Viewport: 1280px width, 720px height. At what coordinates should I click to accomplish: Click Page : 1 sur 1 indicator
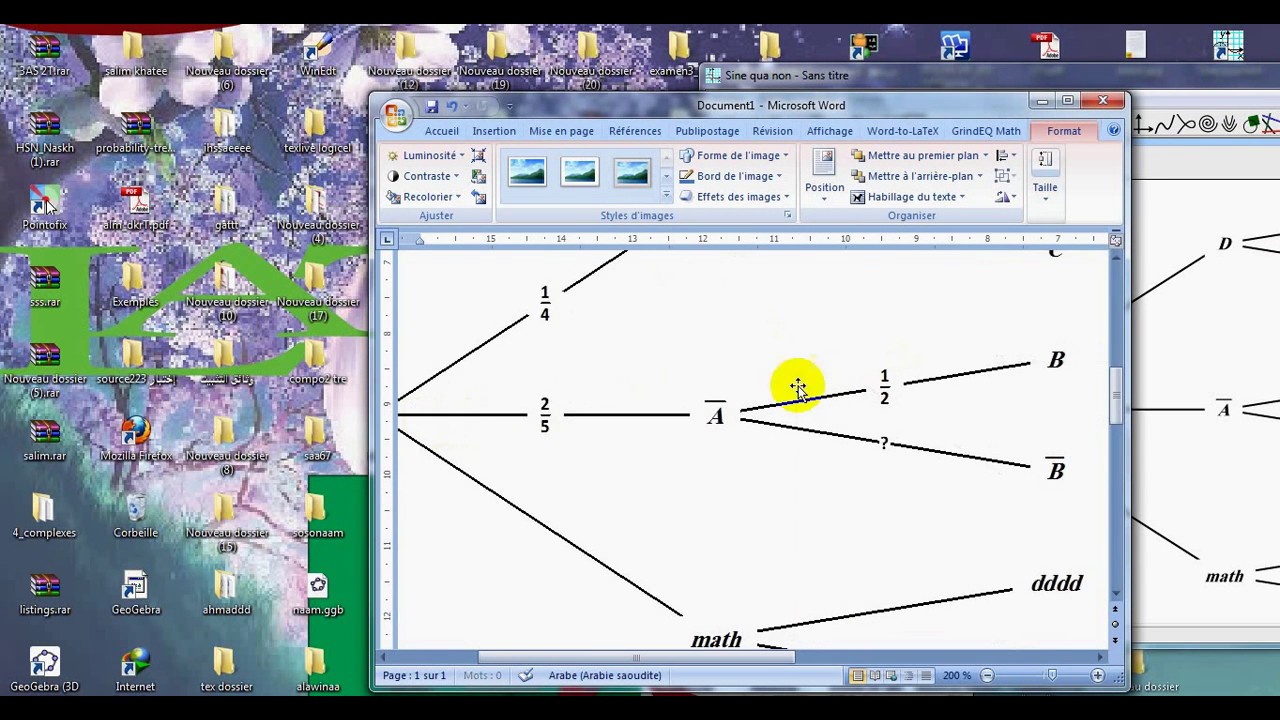click(x=414, y=675)
